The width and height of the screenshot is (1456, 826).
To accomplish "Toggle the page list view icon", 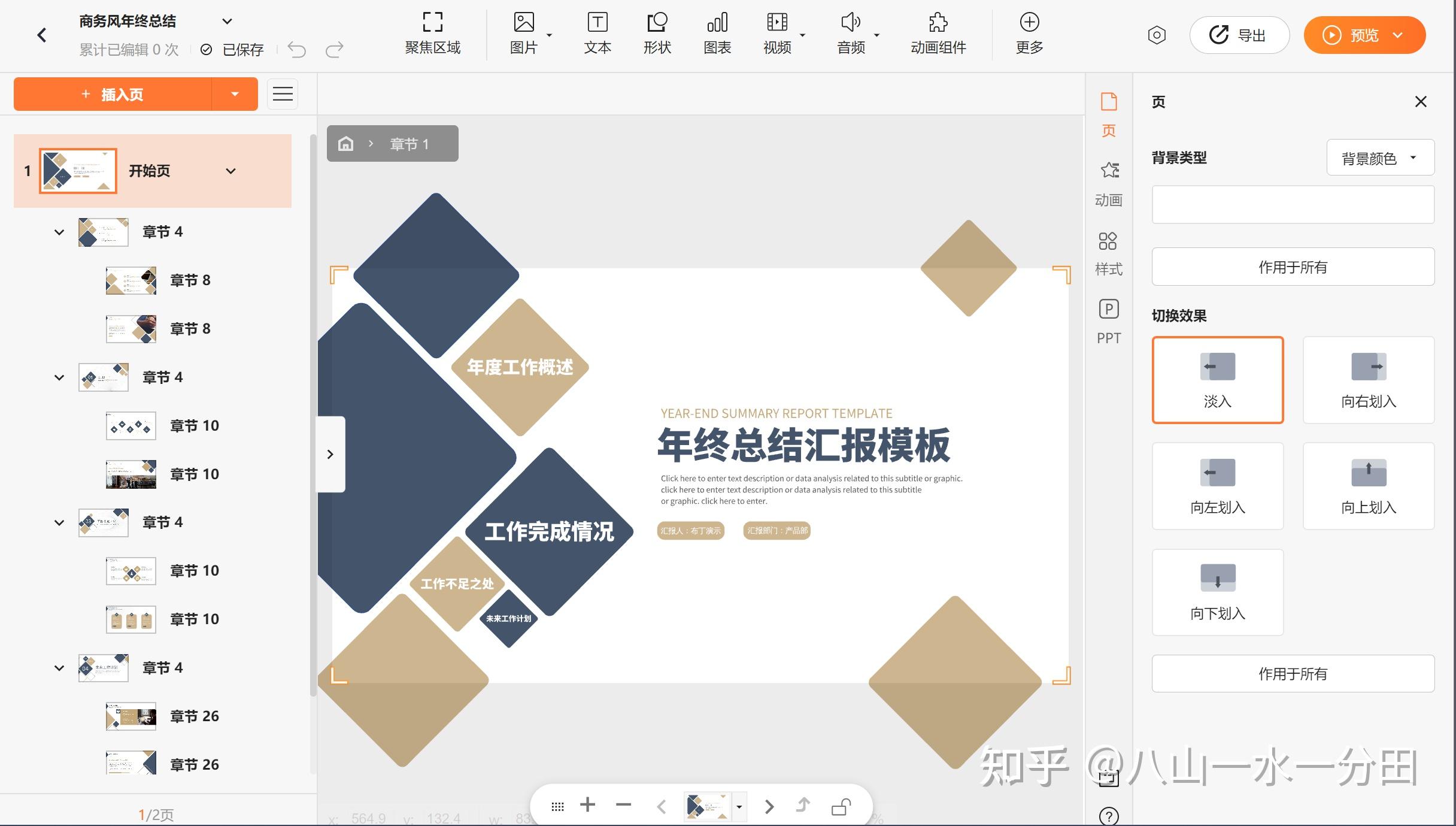I will tap(283, 94).
